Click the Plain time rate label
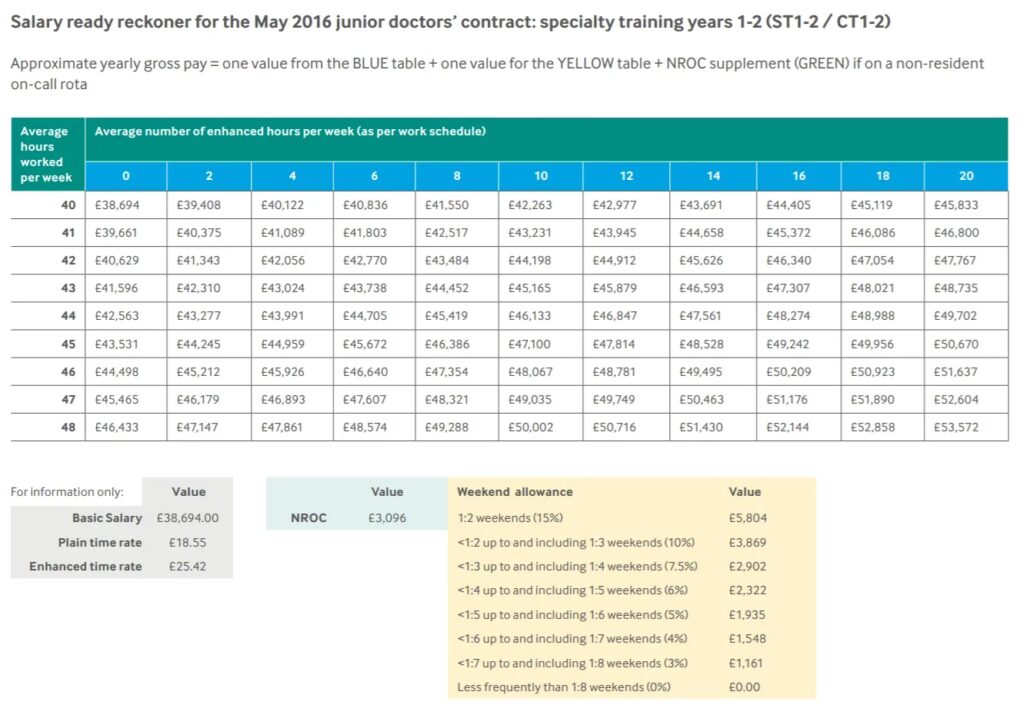Screen dimensions: 1024x715 (97, 542)
